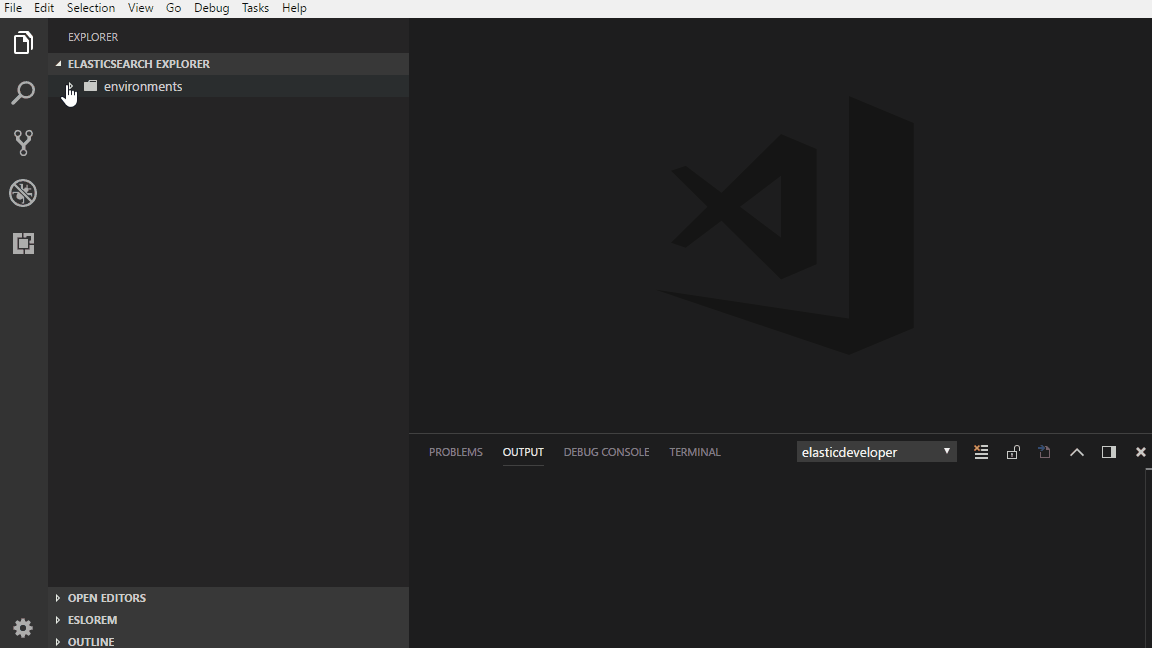The width and height of the screenshot is (1152, 648).
Task: Open the Search view in the activity bar
Action: 24,93
